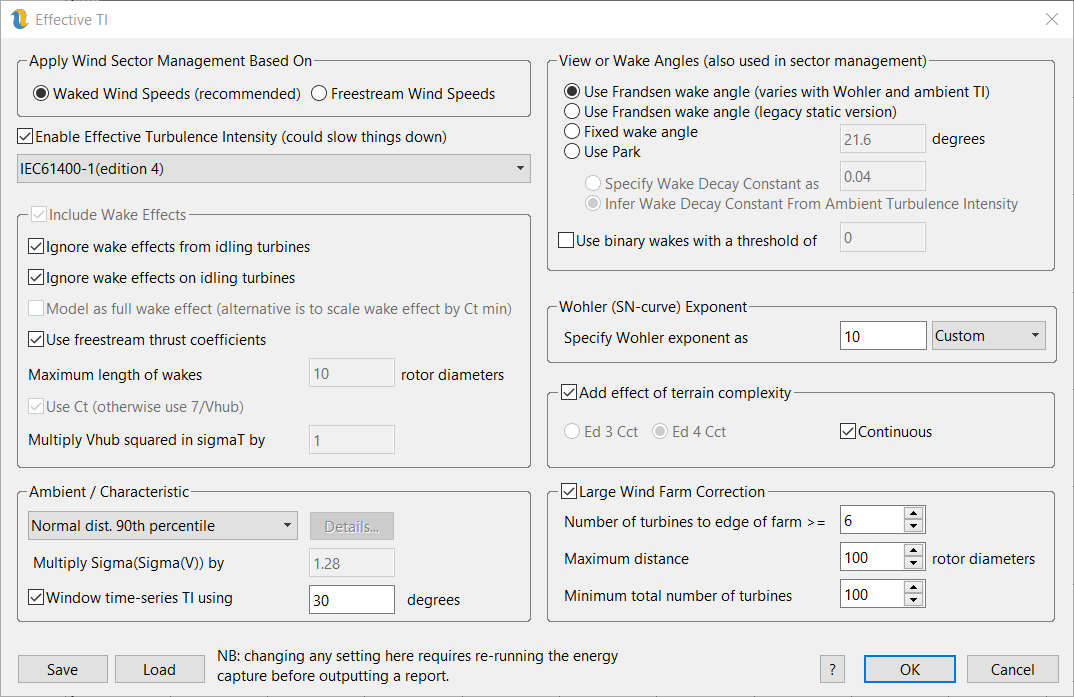Viewport: 1074px width, 697px height.
Task: Uncheck Ignore wake effects from idling turbines
Action: click(x=37, y=247)
